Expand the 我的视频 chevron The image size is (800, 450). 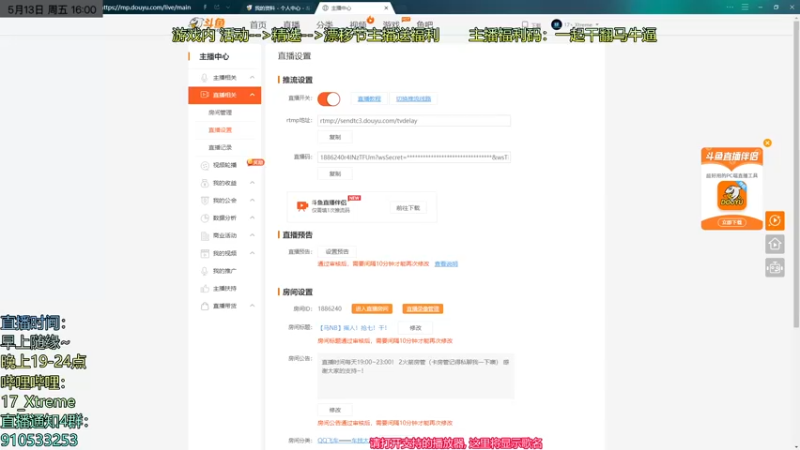252,253
